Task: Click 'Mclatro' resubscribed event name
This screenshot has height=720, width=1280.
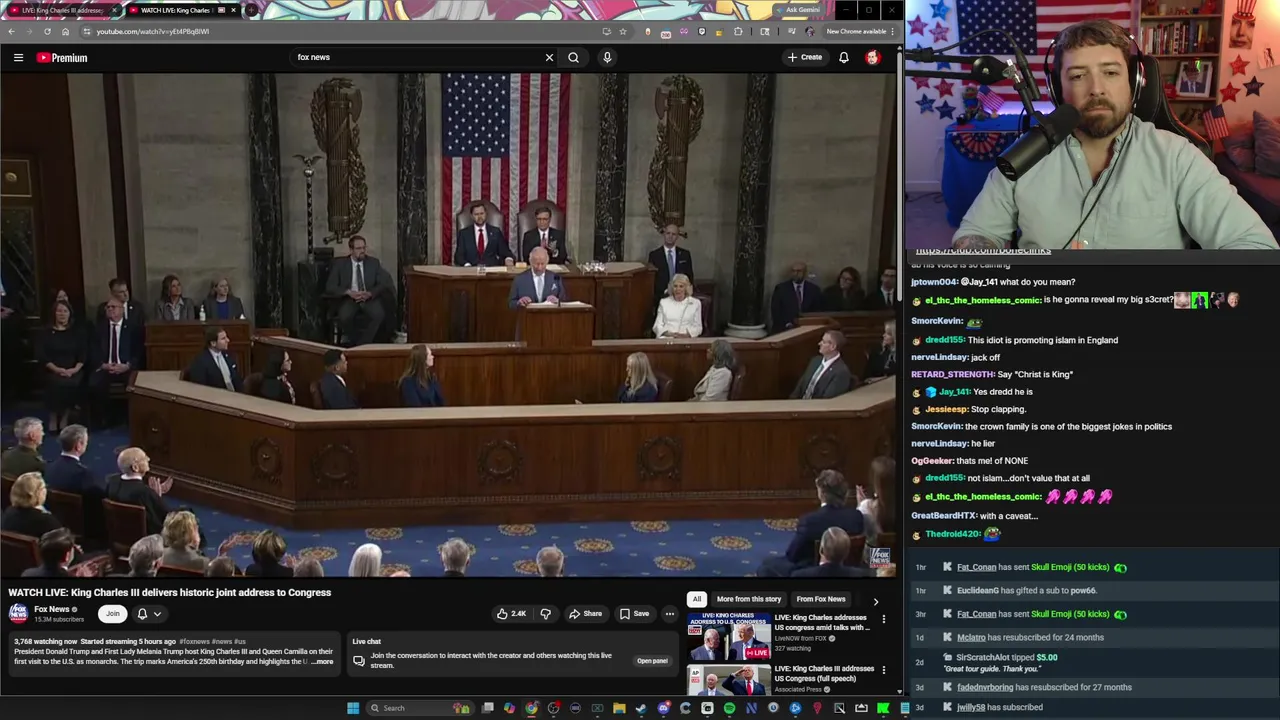Action: [971, 637]
